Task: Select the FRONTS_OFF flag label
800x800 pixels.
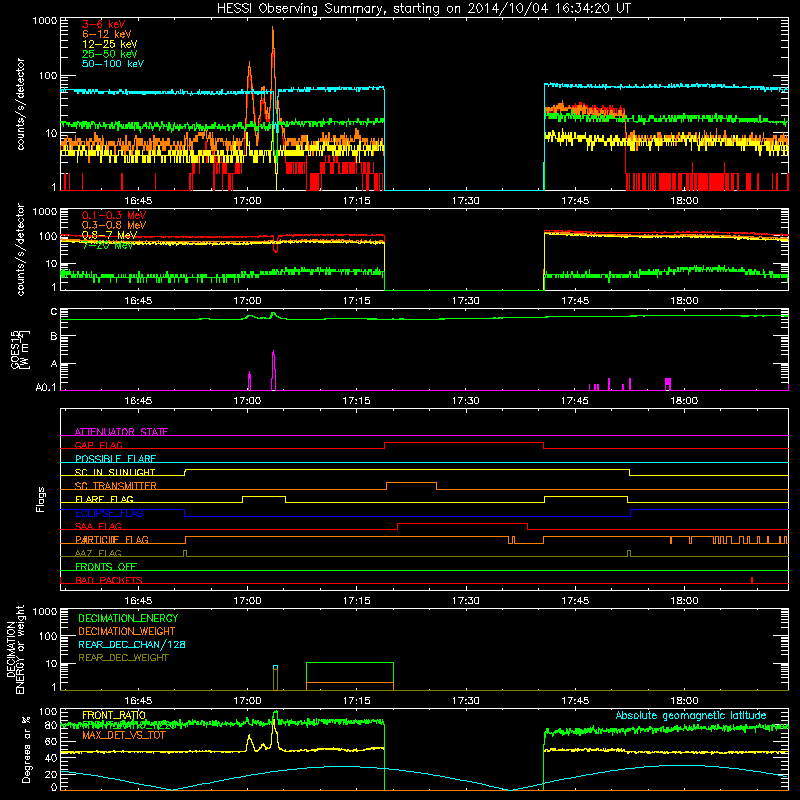Action: (106, 566)
